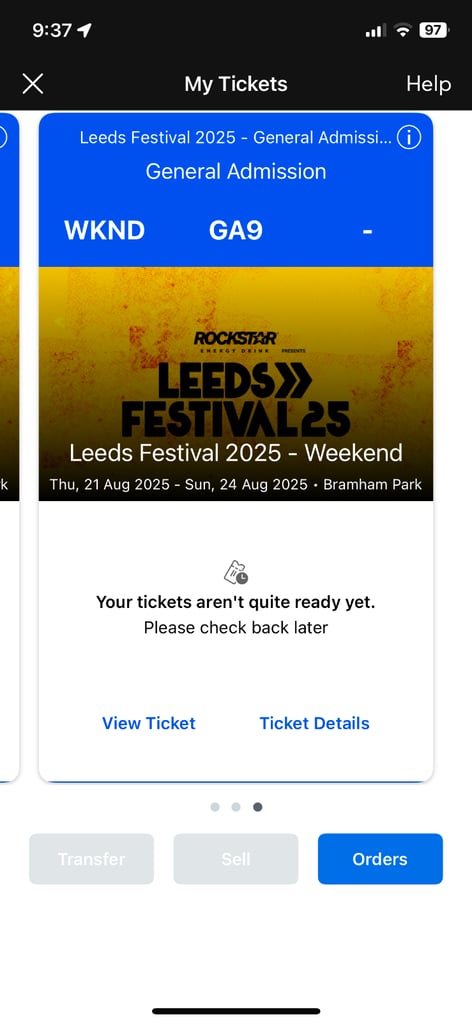The height and width of the screenshot is (1024, 472).
Task: Tap the Rockstar Energy Drink logo
Action: [x=236, y=340]
